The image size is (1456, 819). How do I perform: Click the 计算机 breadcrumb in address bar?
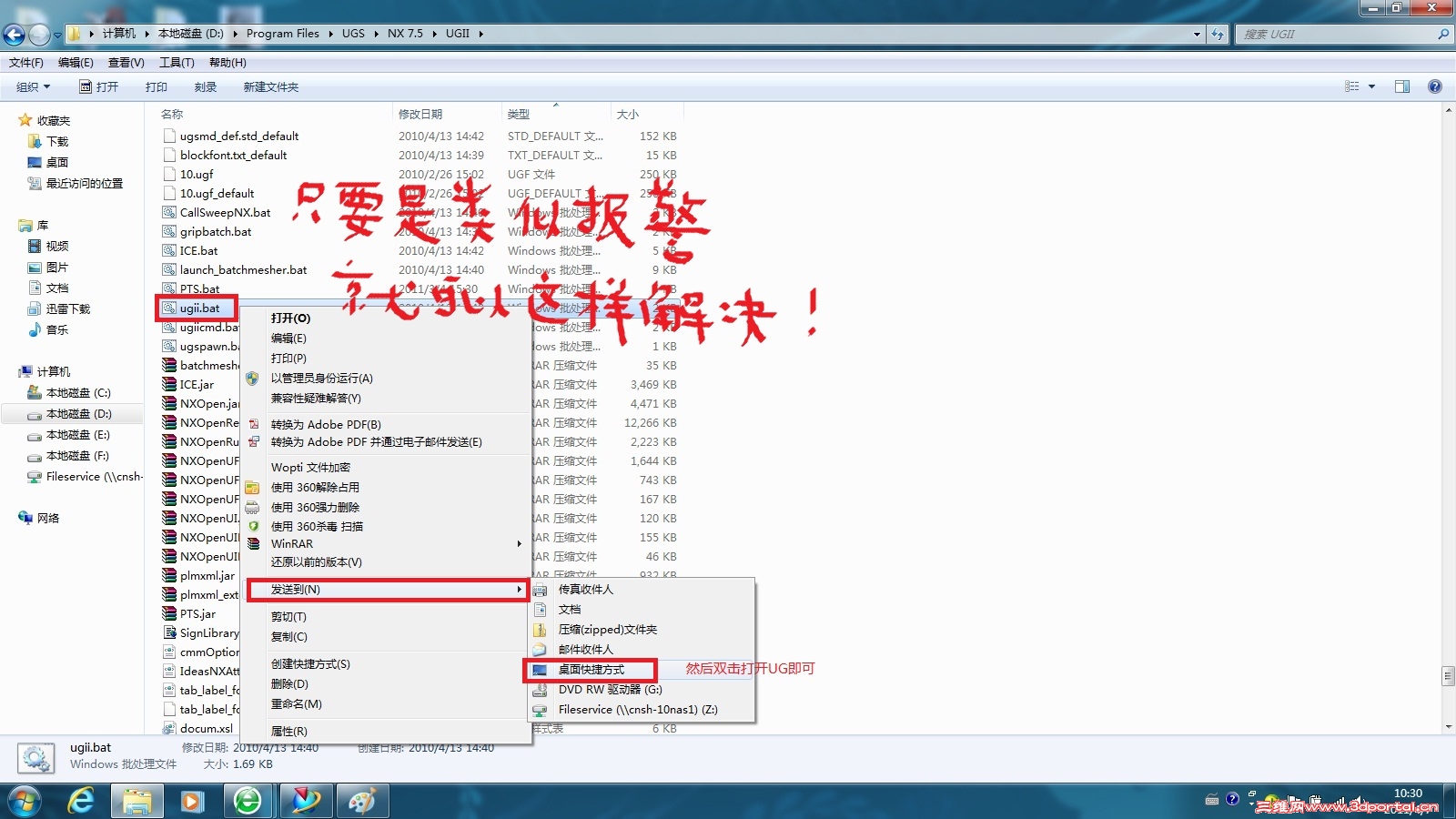click(x=119, y=34)
